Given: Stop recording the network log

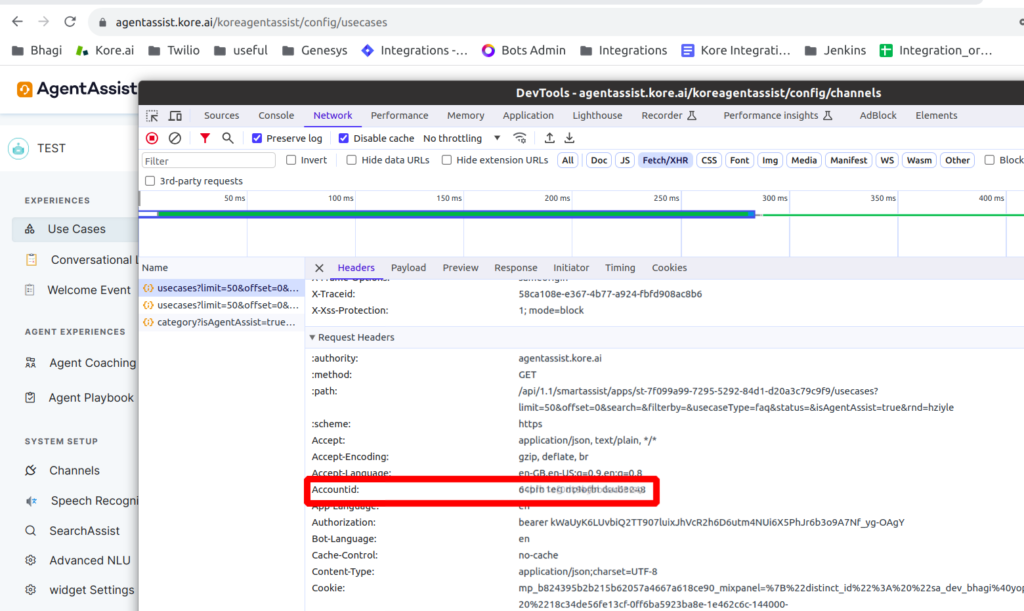Looking at the screenshot, I should tap(152, 138).
